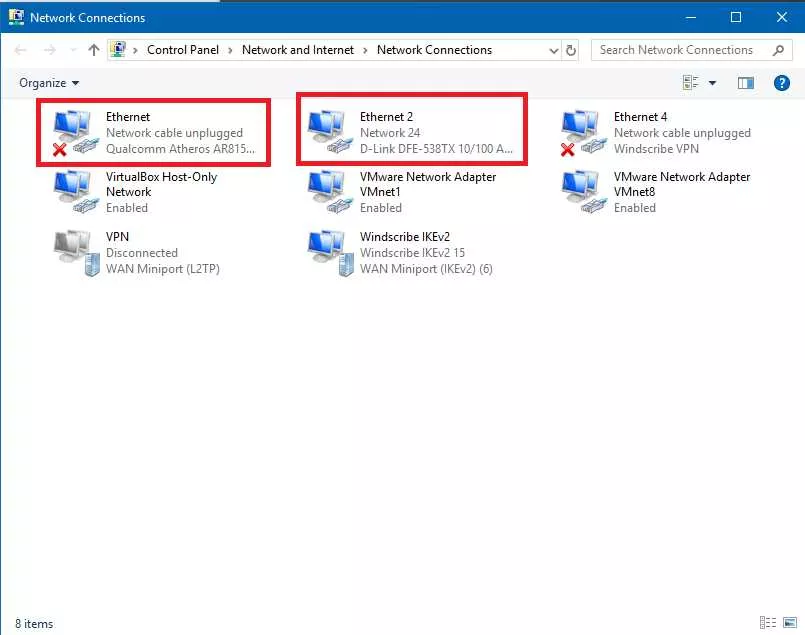Select VMware VMnet8 adapter icon
Image resolution: width=805 pixels, height=635 pixels.
click(583, 192)
